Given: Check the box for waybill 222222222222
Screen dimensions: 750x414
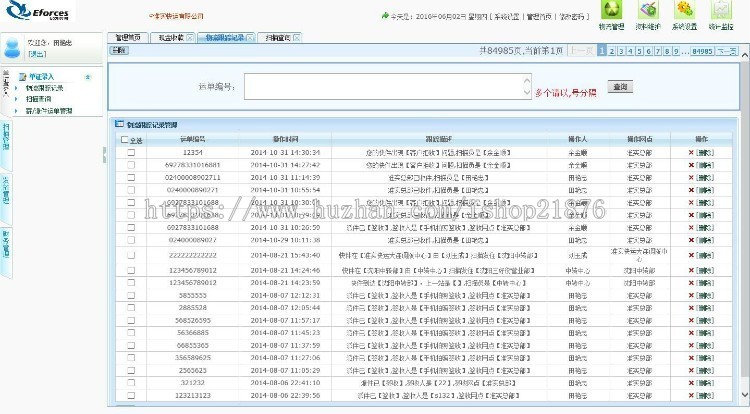Looking at the screenshot, I should coord(131,255).
